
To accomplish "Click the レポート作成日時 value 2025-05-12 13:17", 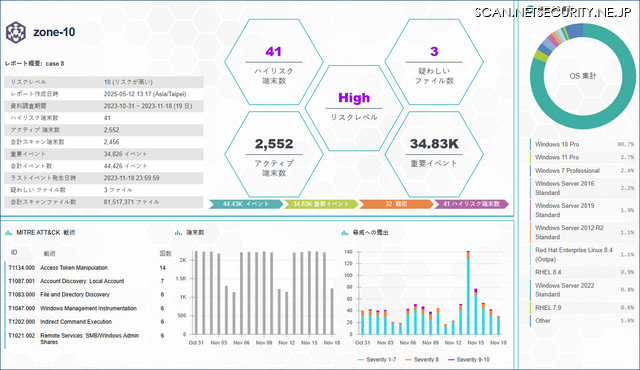I will click(x=145, y=94).
